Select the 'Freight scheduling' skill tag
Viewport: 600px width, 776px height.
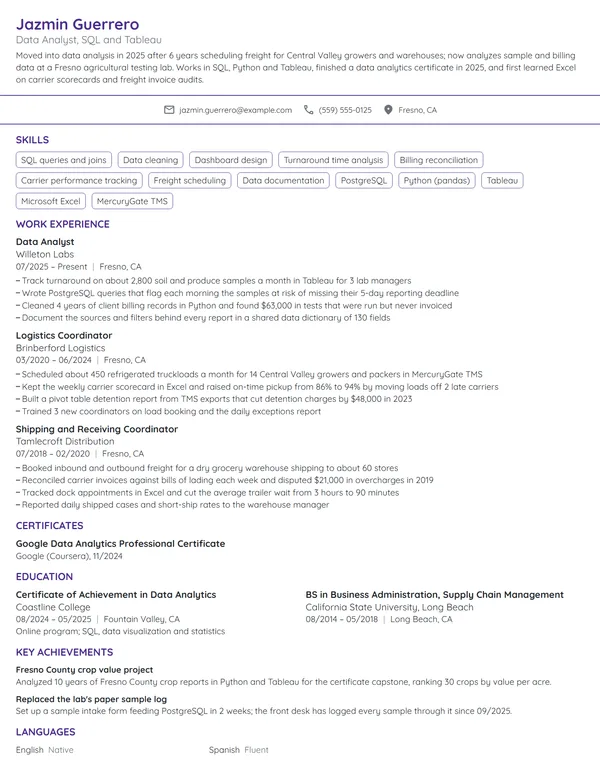coord(190,181)
